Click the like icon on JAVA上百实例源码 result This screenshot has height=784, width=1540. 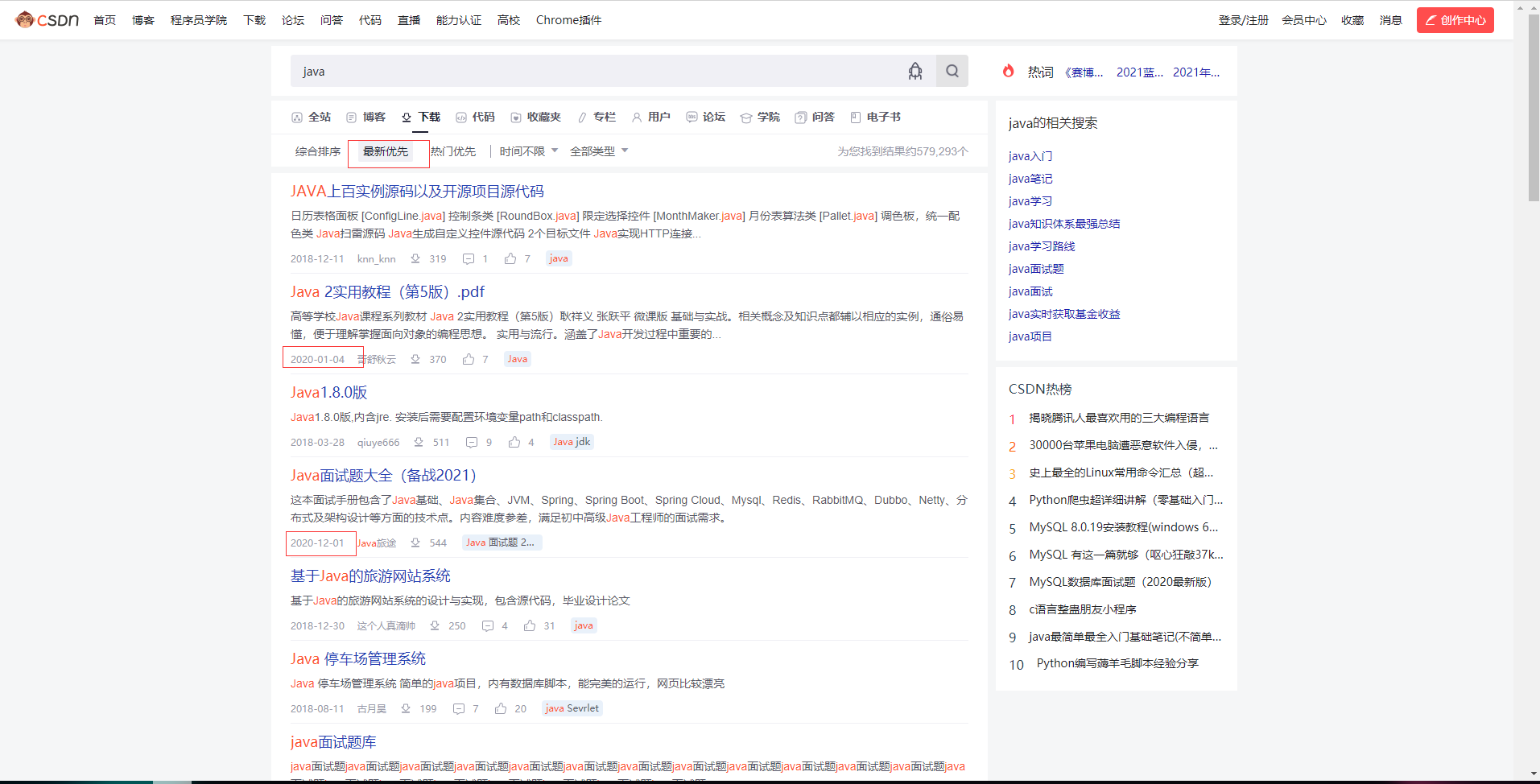510,258
